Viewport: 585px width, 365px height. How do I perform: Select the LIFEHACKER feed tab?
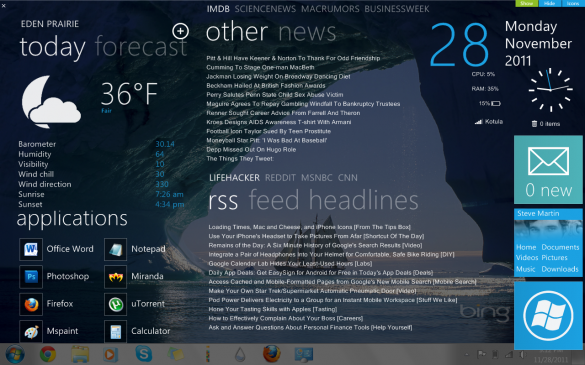coord(234,178)
